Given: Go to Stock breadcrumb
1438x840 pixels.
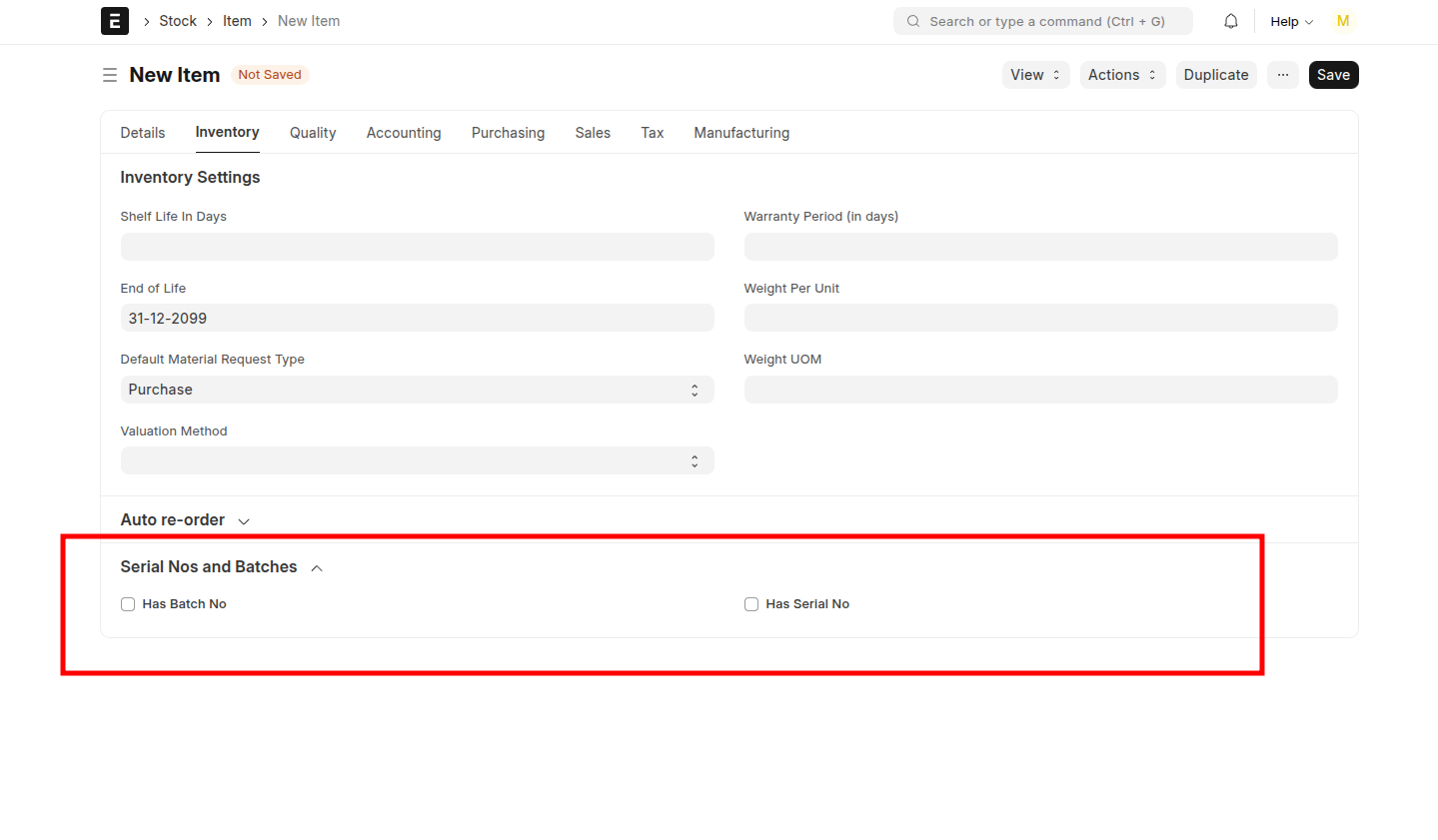Looking at the screenshot, I should pyautogui.click(x=178, y=21).
